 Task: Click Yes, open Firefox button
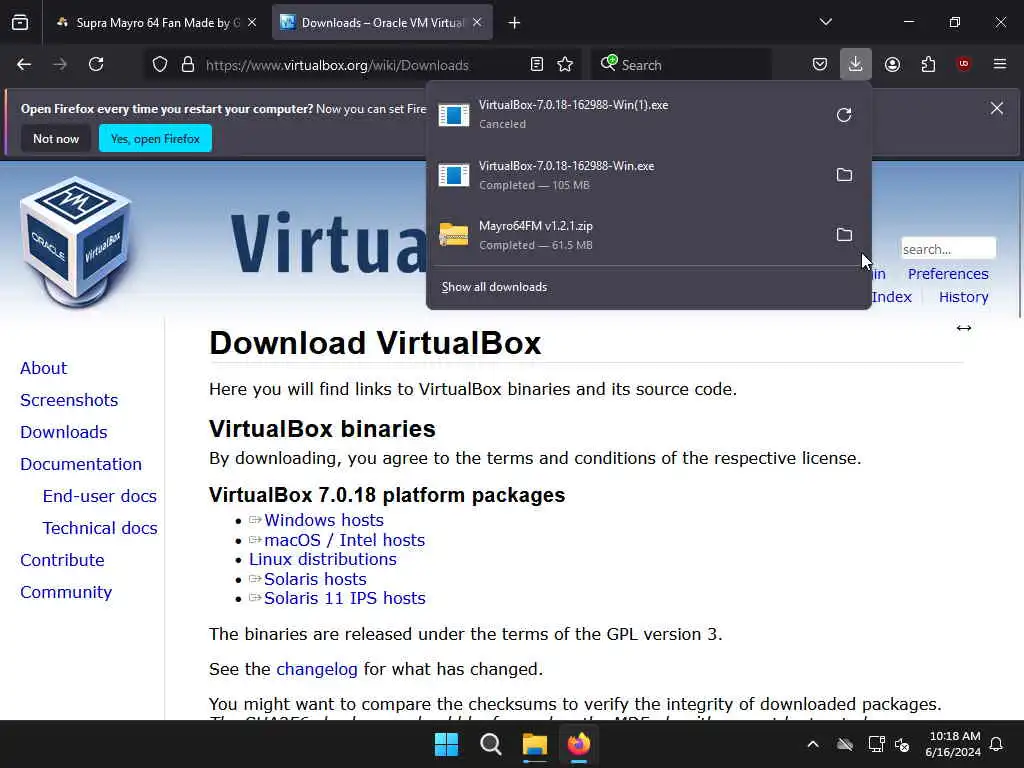click(155, 138)
